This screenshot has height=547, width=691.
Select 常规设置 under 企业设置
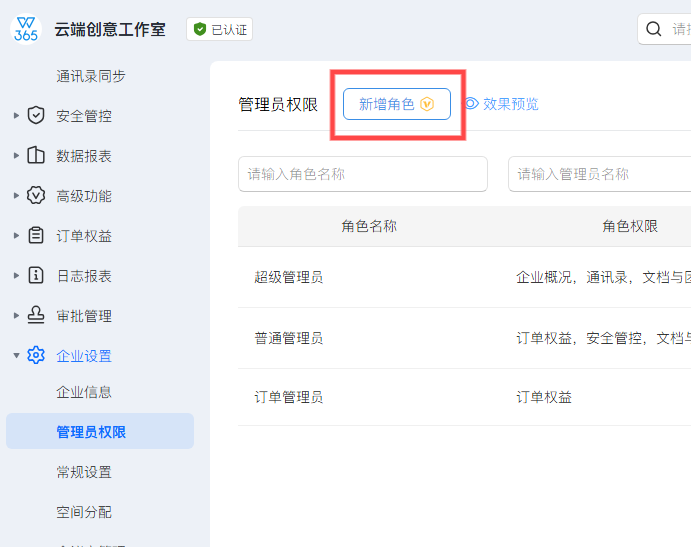[x=84, y=472]
